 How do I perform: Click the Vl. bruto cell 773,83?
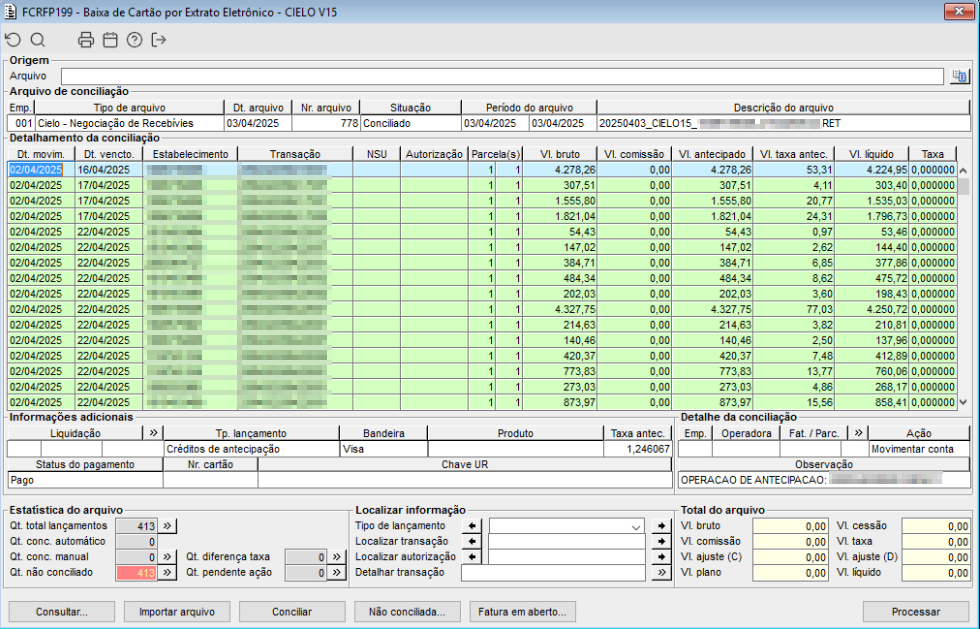tap(560, 371)
